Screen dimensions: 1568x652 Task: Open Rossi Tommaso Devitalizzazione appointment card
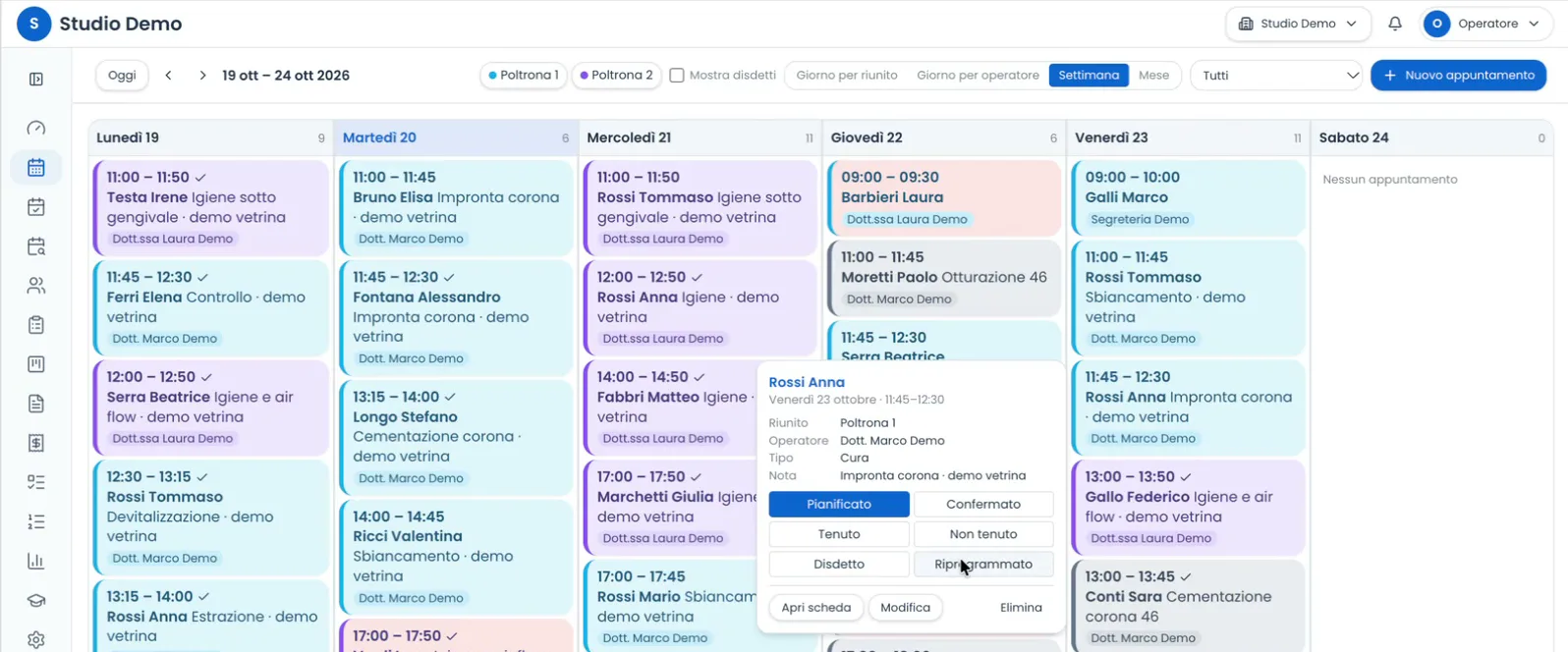pos(210,517)
